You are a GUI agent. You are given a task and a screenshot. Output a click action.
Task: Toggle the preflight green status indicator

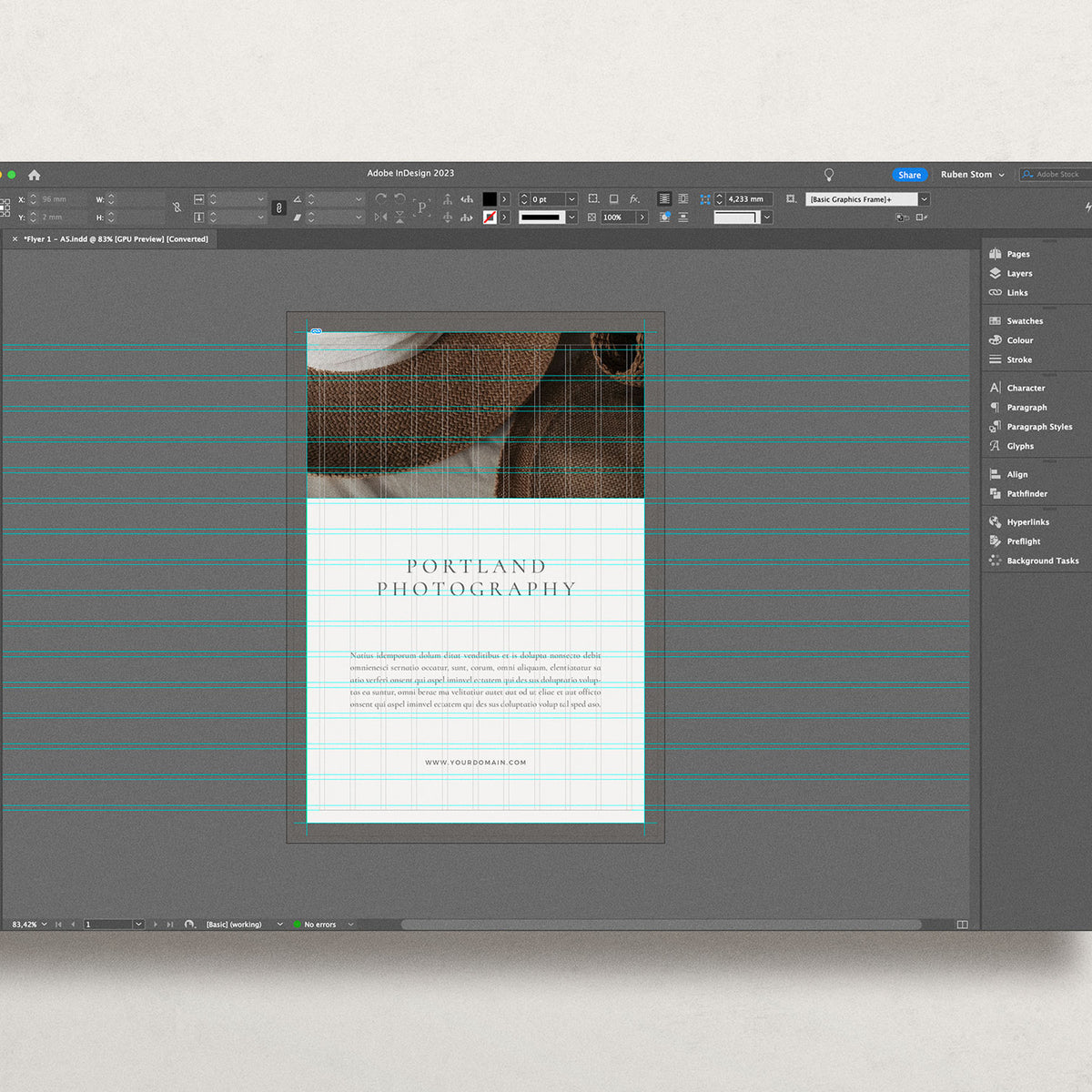[x=297, y=925]
